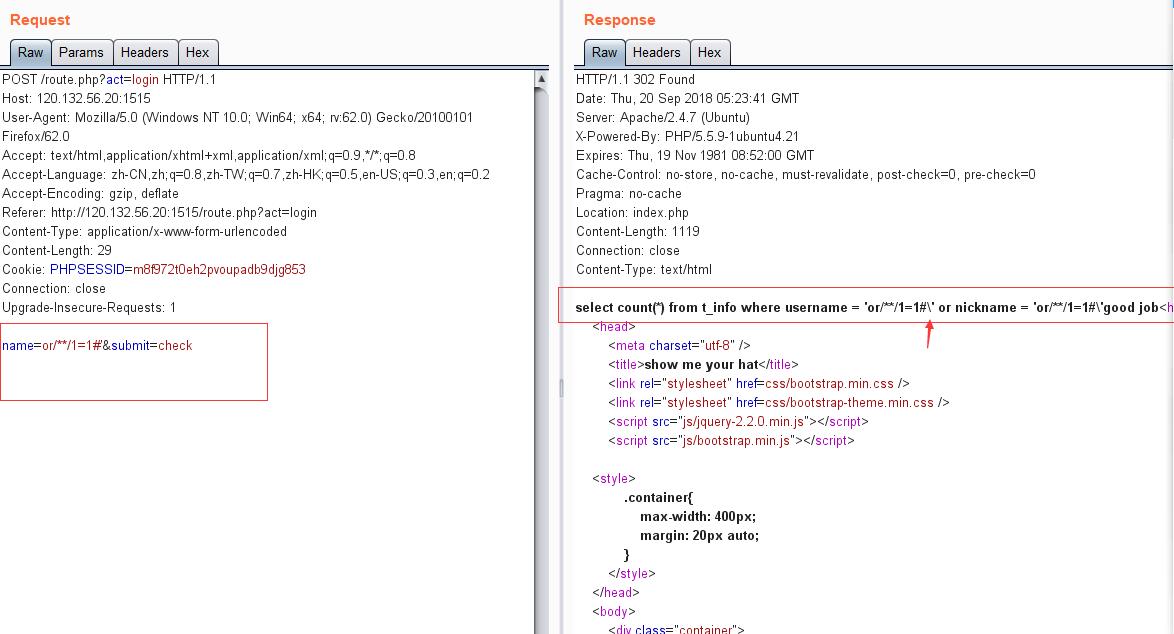The width and height of the screenshot is (1174, 634).
Task: Click the jquery-2.2.0.min.js script line
Action: coord(738,421)
